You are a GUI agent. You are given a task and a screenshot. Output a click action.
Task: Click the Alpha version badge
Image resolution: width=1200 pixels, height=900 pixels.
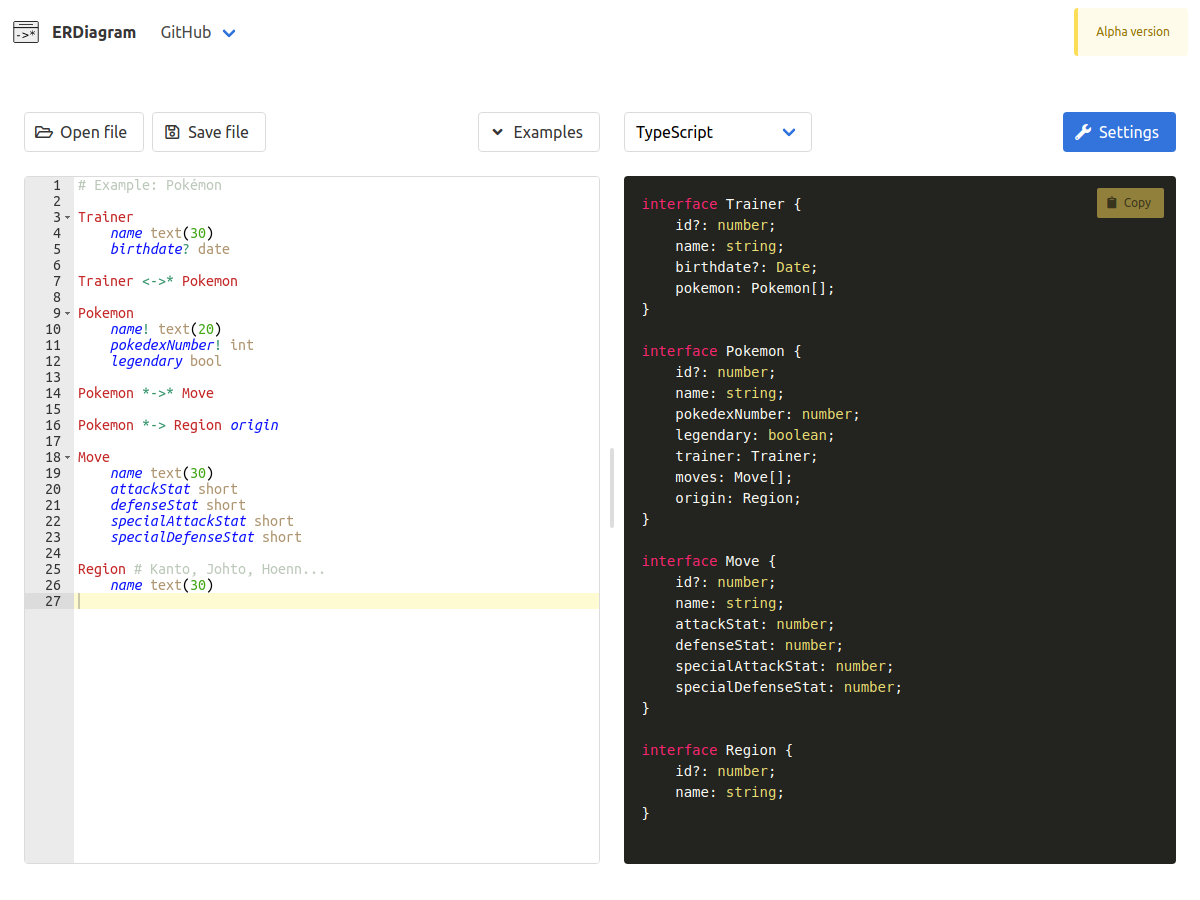click(1131, 32)
